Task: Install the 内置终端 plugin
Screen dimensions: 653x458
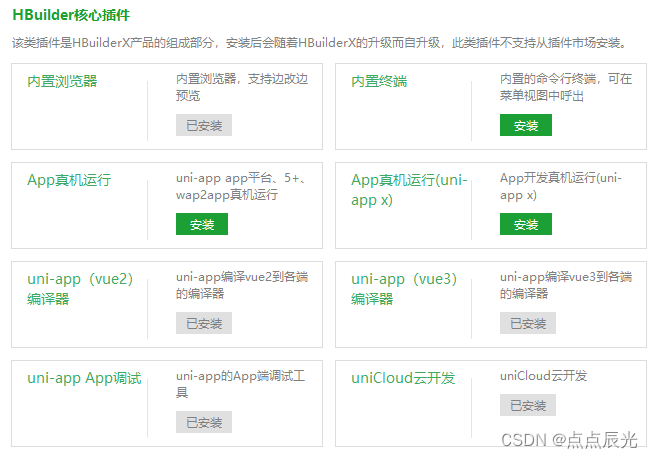Action: pos(526,125)
